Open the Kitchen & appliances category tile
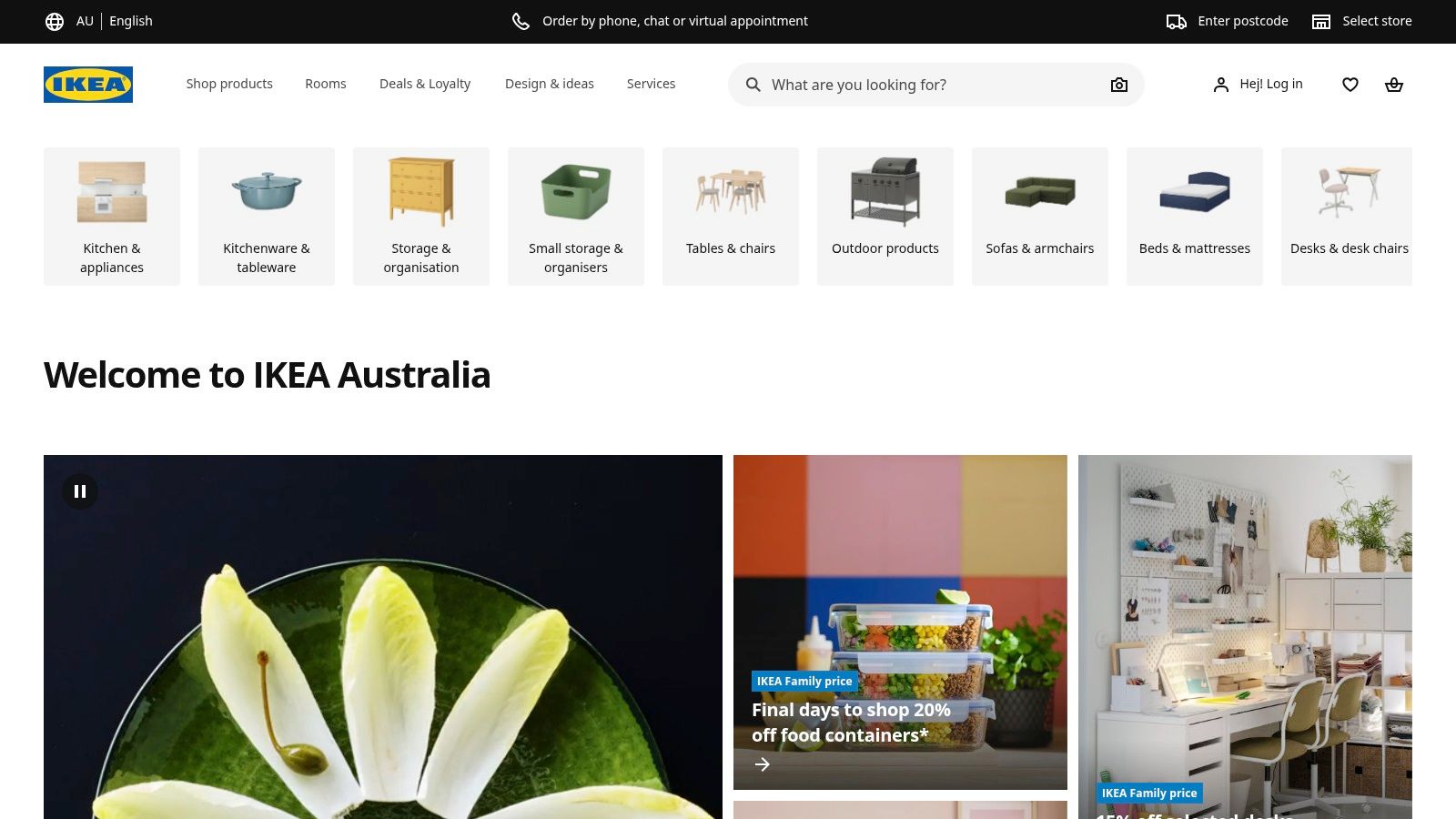 [x=112, y=216]
